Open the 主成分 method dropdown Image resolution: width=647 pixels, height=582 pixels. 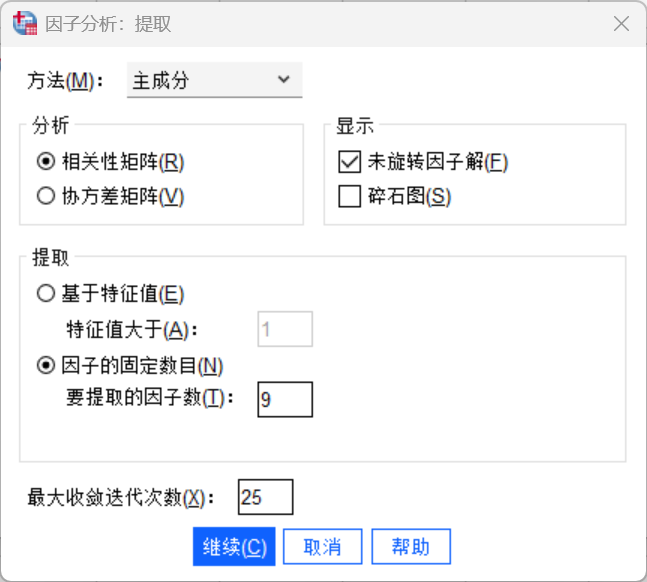tap(215, 80)
